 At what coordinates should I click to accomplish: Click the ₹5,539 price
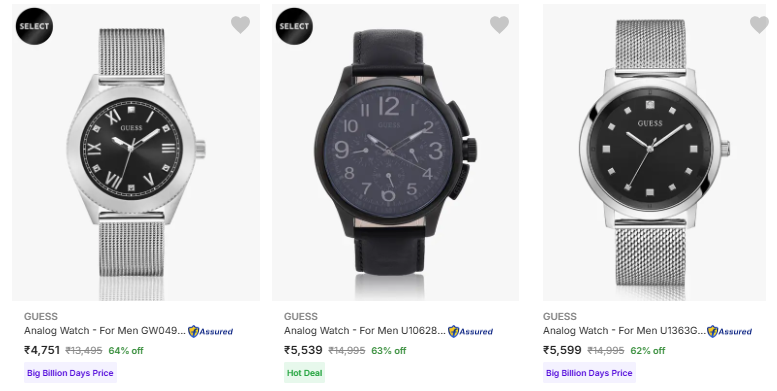[303, 350]
